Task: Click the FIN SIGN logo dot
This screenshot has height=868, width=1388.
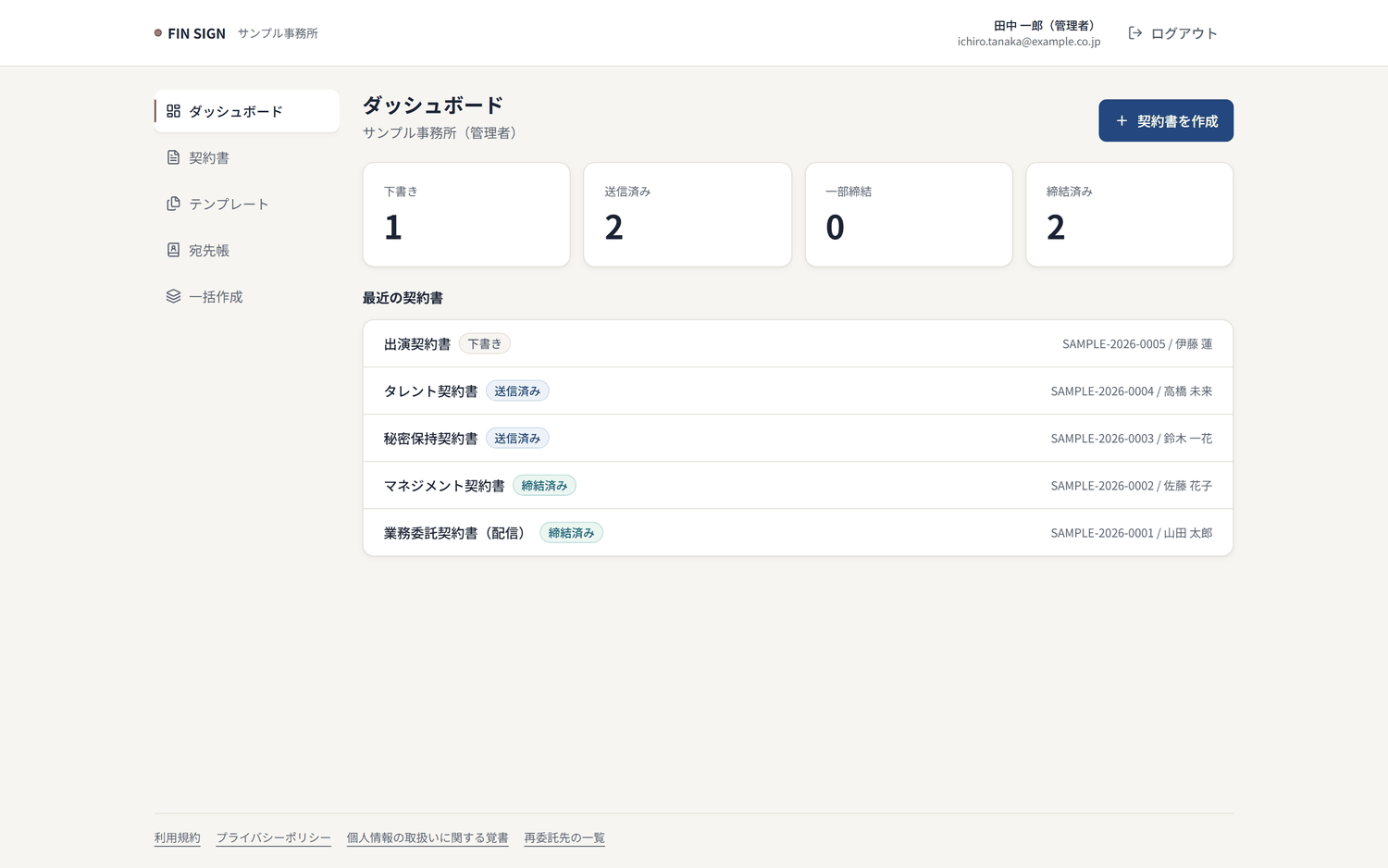Action: (x=158, y=33)
